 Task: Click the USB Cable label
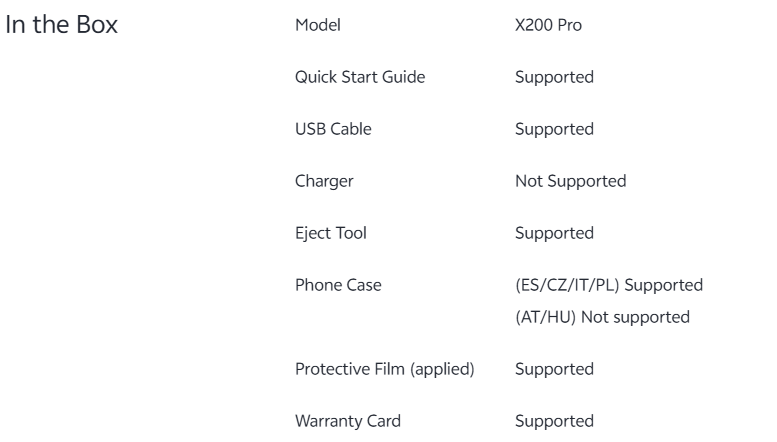point(333,129)
